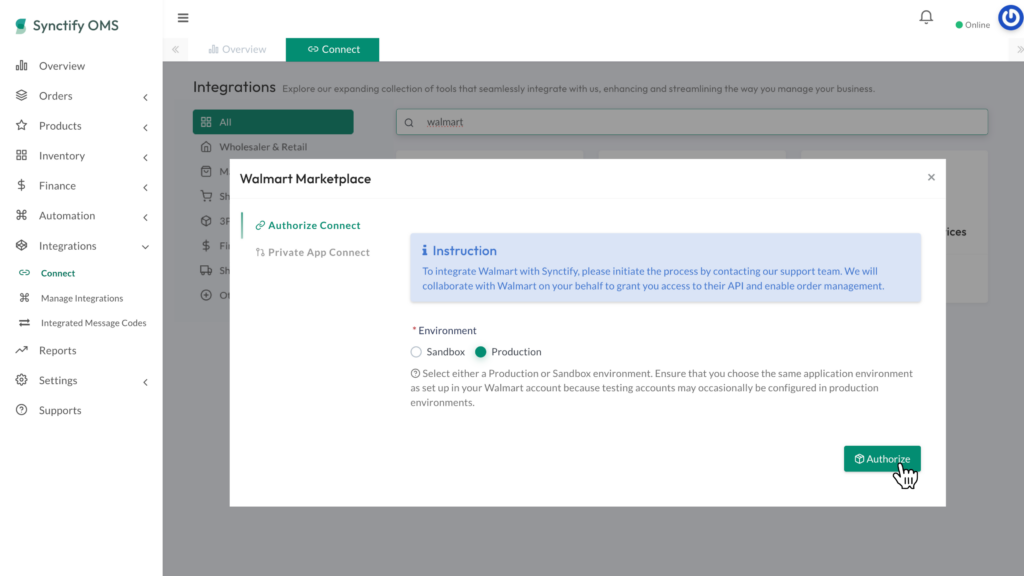Click the Integrations page heading

pos(234,87)
